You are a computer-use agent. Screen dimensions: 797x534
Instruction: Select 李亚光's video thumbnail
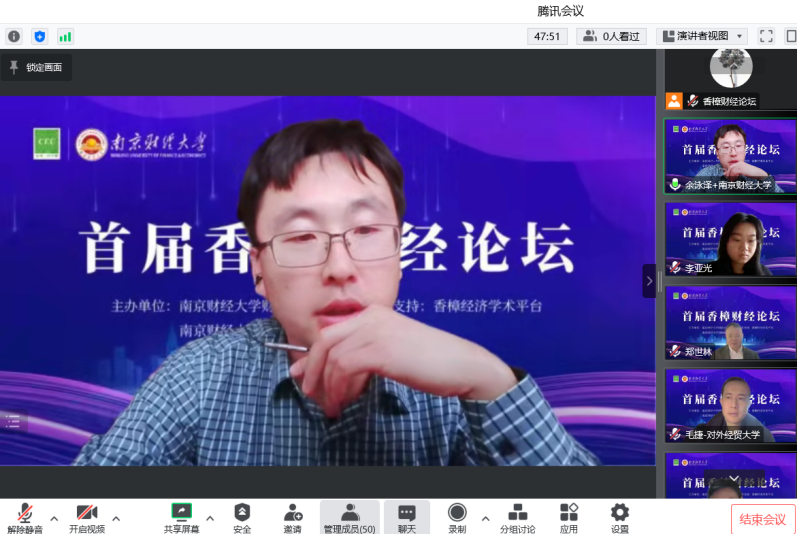(730, 240)
